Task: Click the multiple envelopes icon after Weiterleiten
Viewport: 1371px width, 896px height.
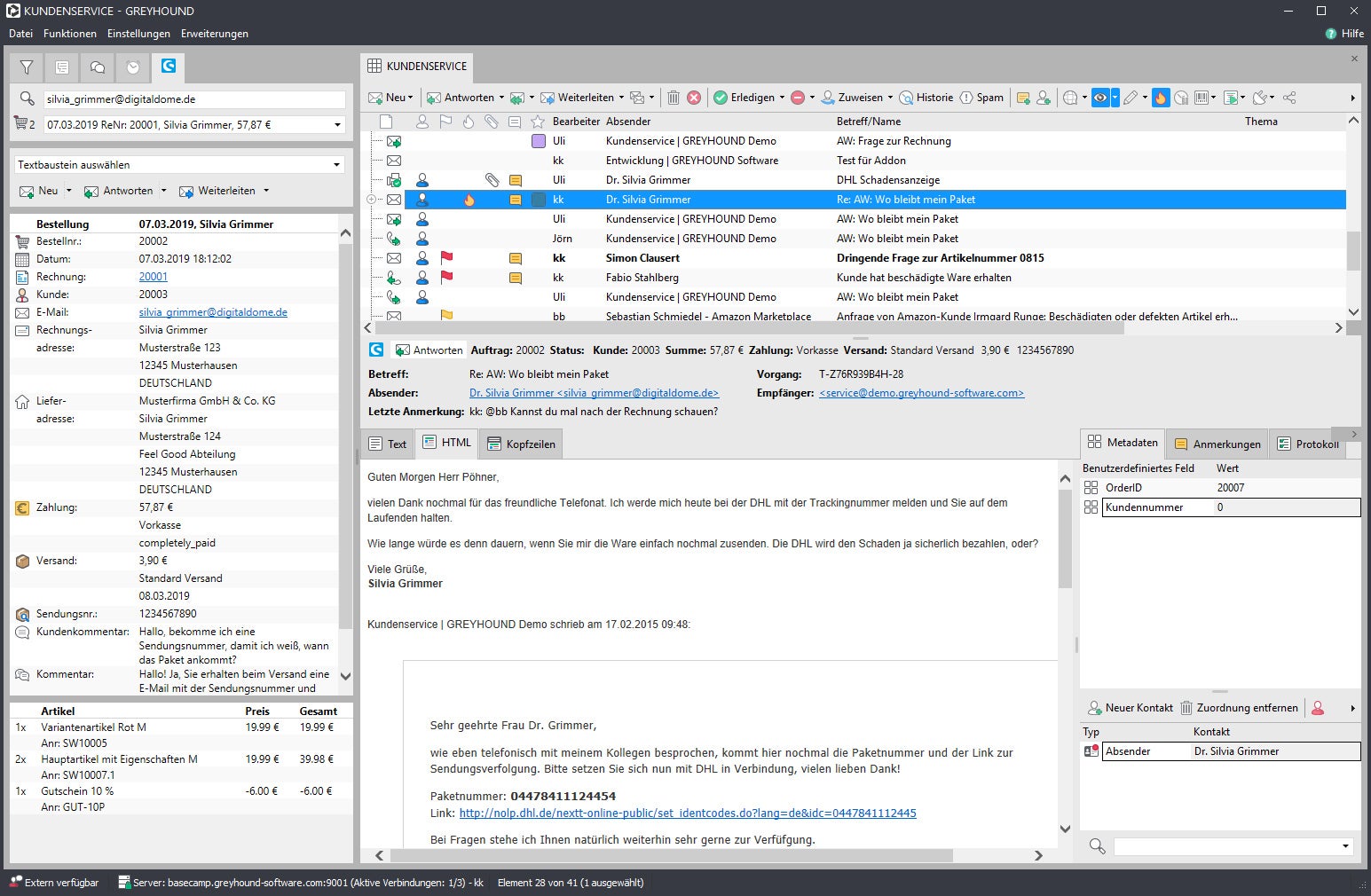Action: [637, 98]
